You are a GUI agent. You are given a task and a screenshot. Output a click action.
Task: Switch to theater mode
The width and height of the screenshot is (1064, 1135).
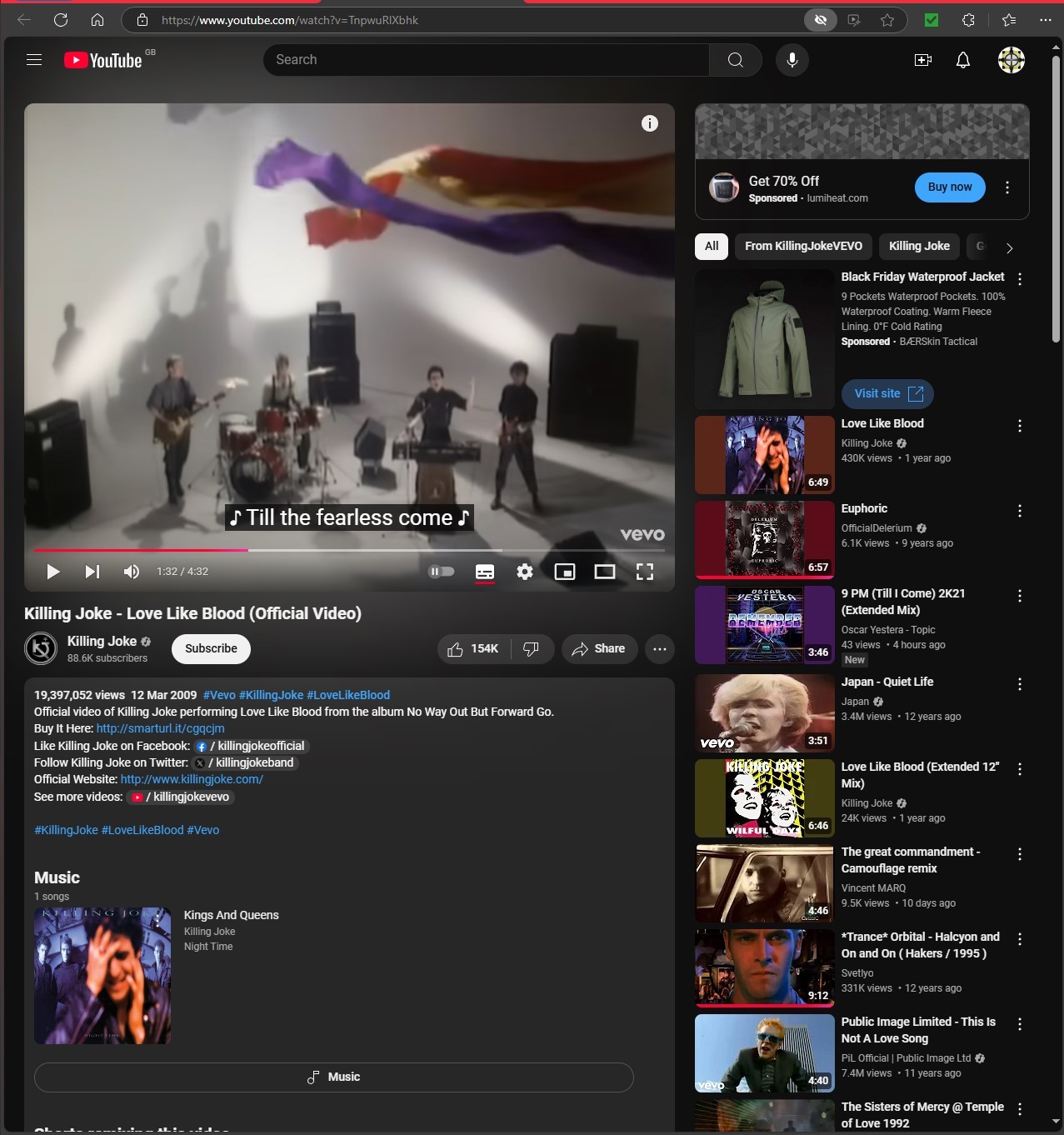[x=605, y=572]
